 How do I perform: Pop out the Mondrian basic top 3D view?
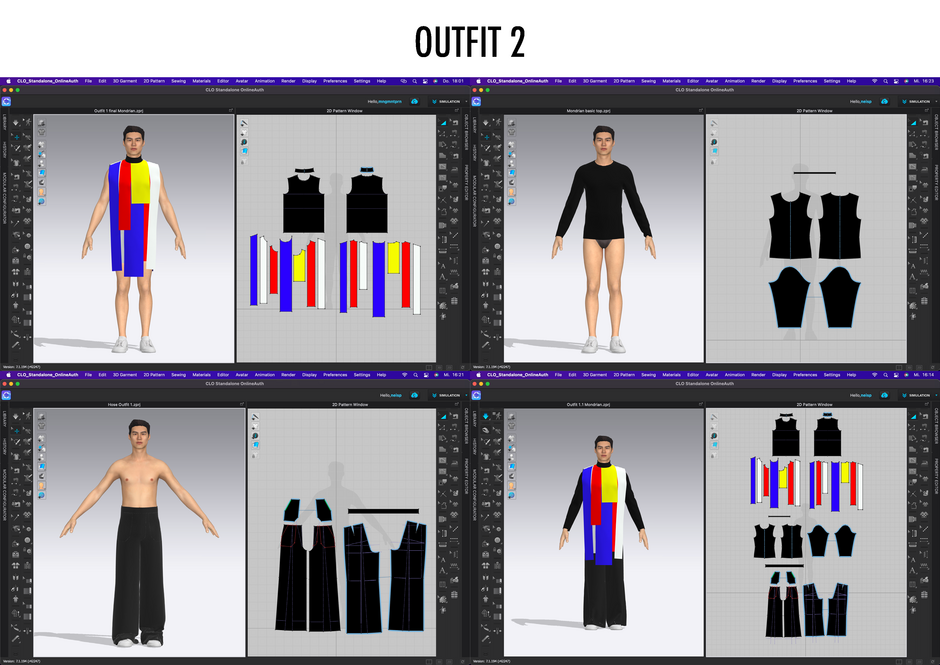[701, 111]
